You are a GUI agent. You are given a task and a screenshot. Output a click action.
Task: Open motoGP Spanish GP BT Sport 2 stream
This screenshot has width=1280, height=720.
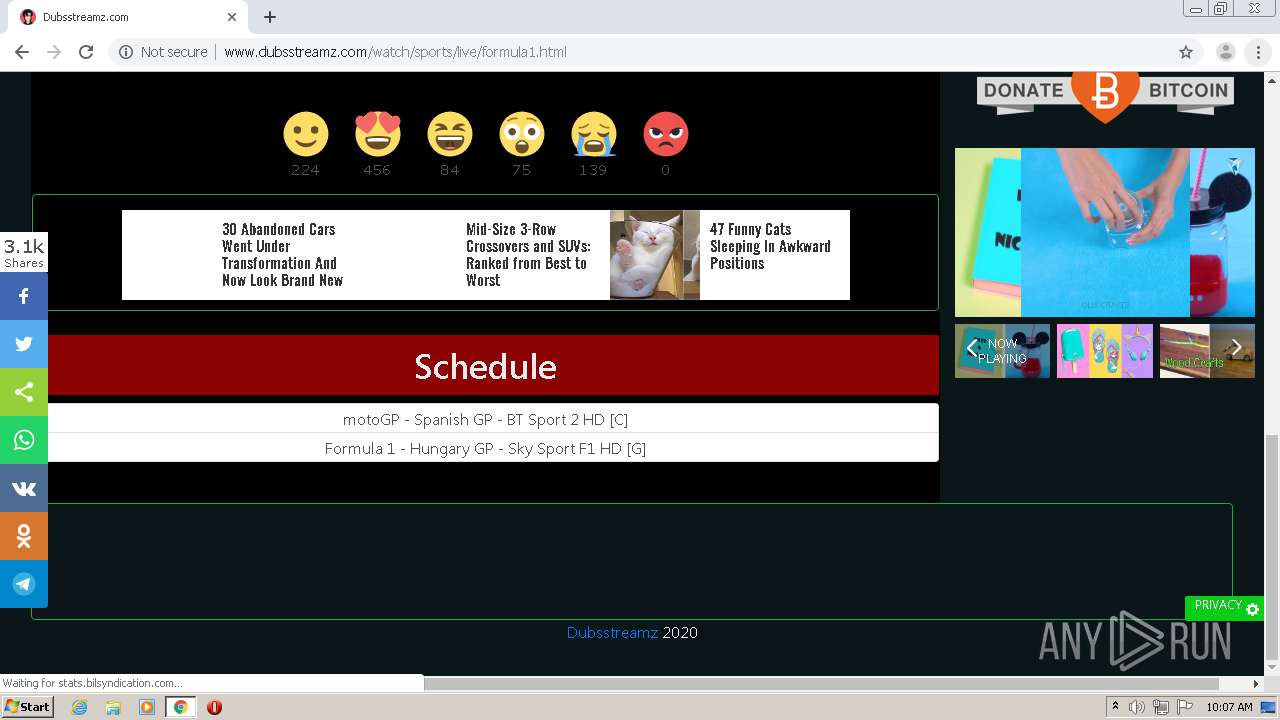point(485,419)
